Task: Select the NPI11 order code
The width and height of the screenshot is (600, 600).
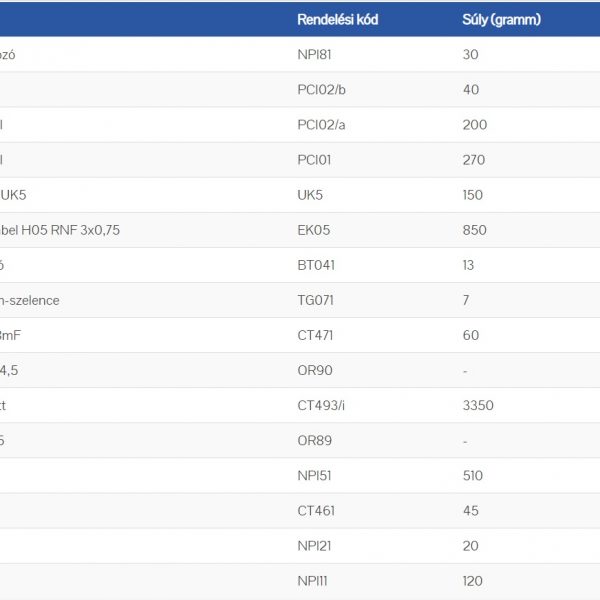Action: point(313,580)
